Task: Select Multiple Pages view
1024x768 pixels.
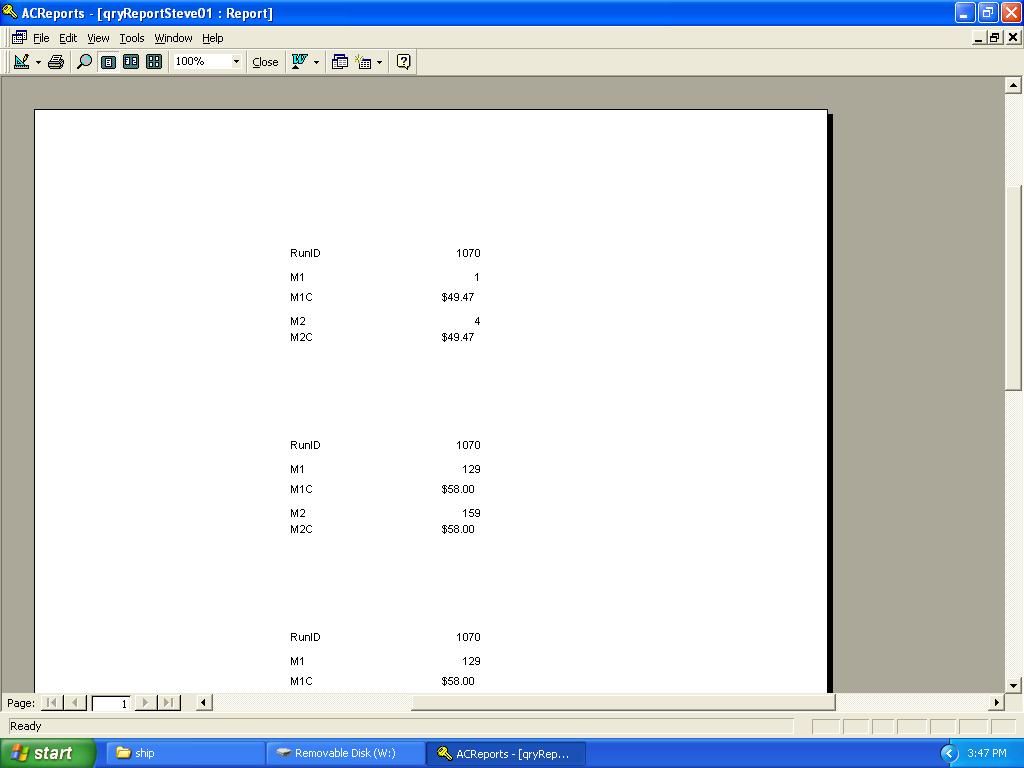Action: click(154, 61)
